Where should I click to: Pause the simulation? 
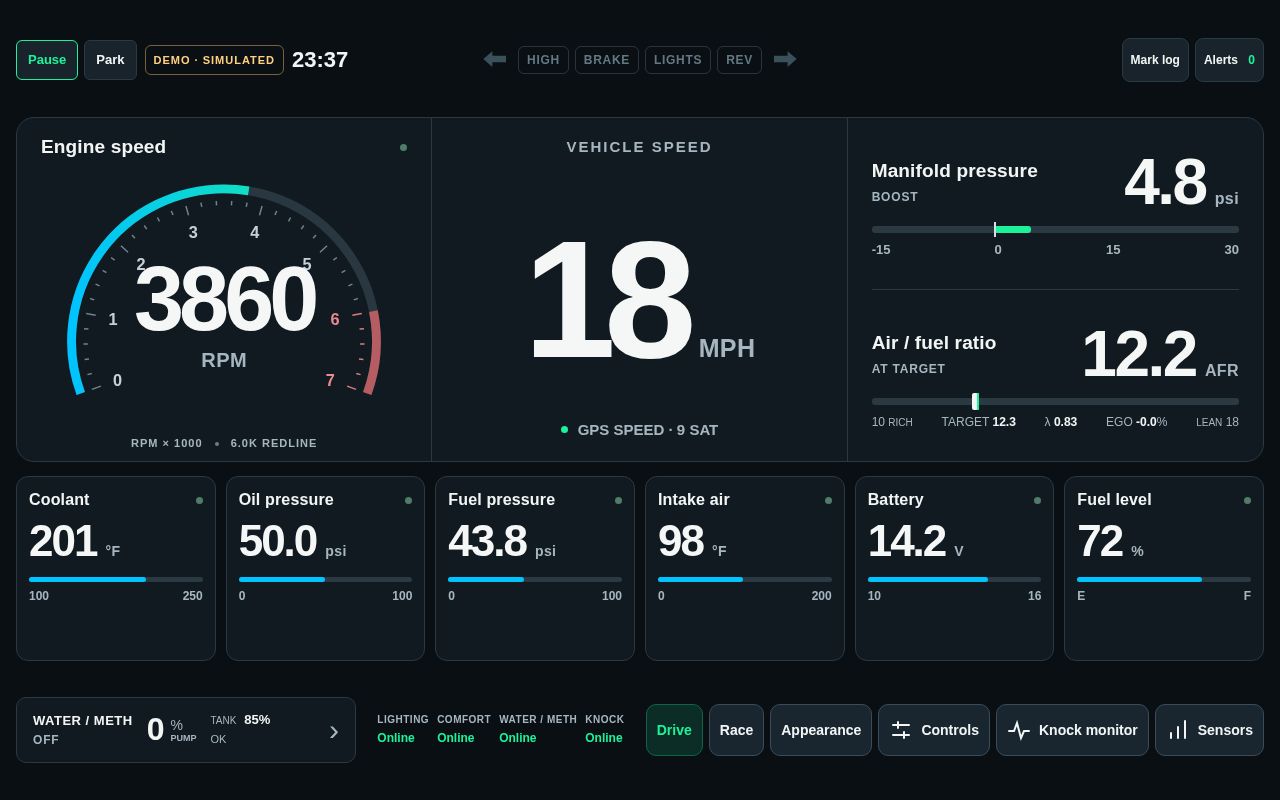47,60
